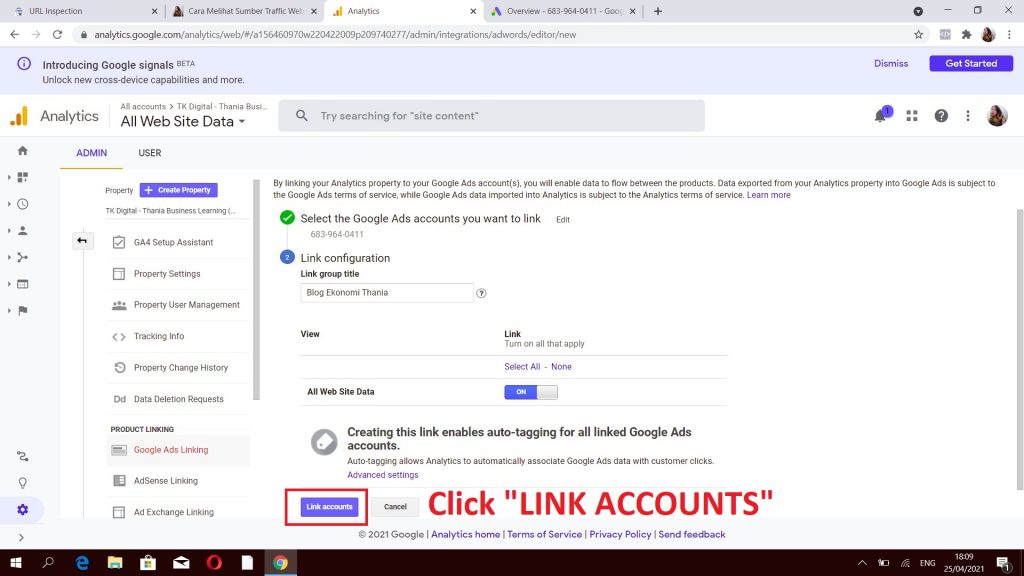Image resolution: width=1024 pixels, height=576 pixels.
Task: Open the Admin gear icon in sidebar
Action: point(23,509)
